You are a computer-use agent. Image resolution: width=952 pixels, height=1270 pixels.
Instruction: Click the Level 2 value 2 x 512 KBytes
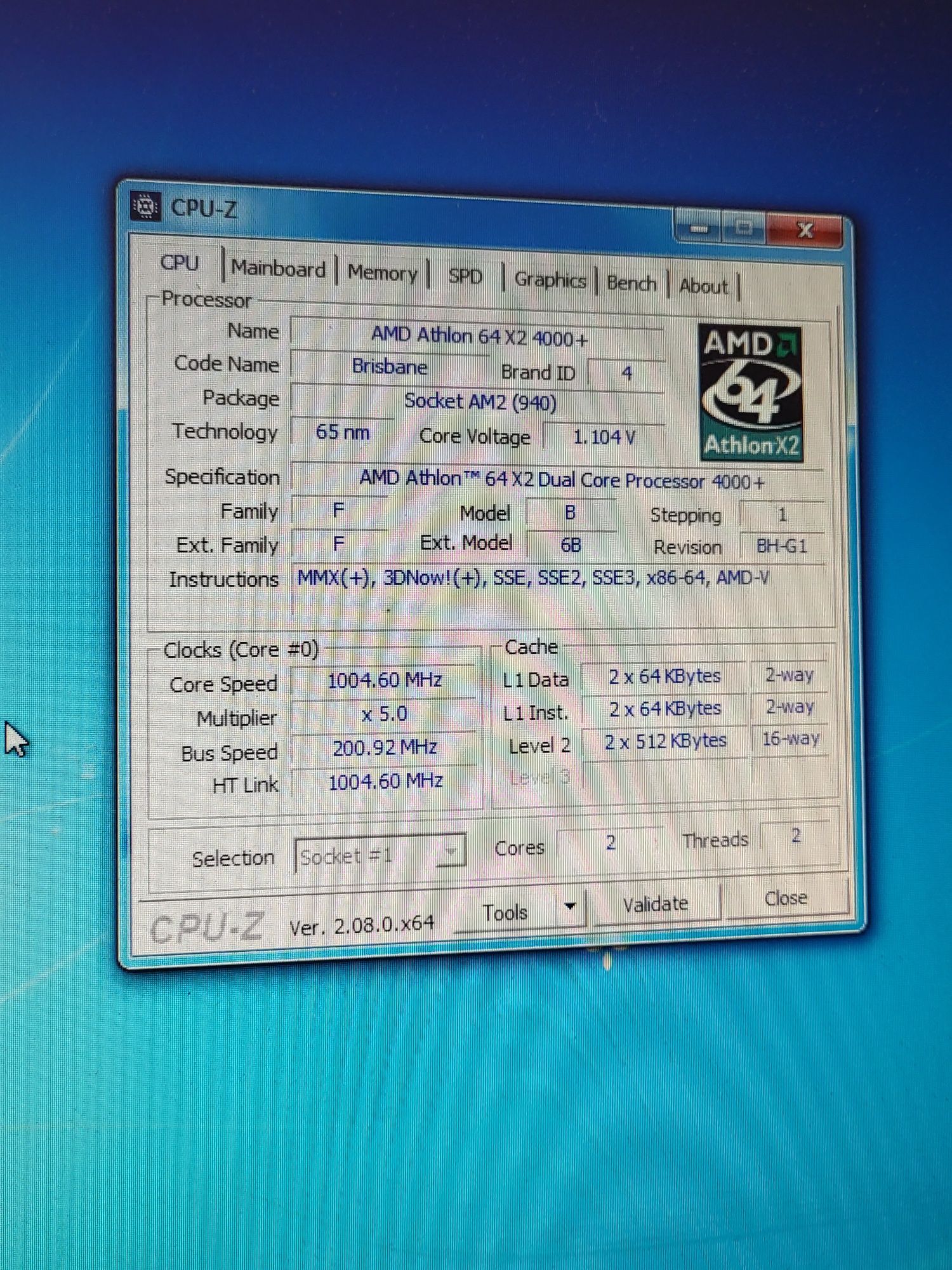click(x=664, y=741)
